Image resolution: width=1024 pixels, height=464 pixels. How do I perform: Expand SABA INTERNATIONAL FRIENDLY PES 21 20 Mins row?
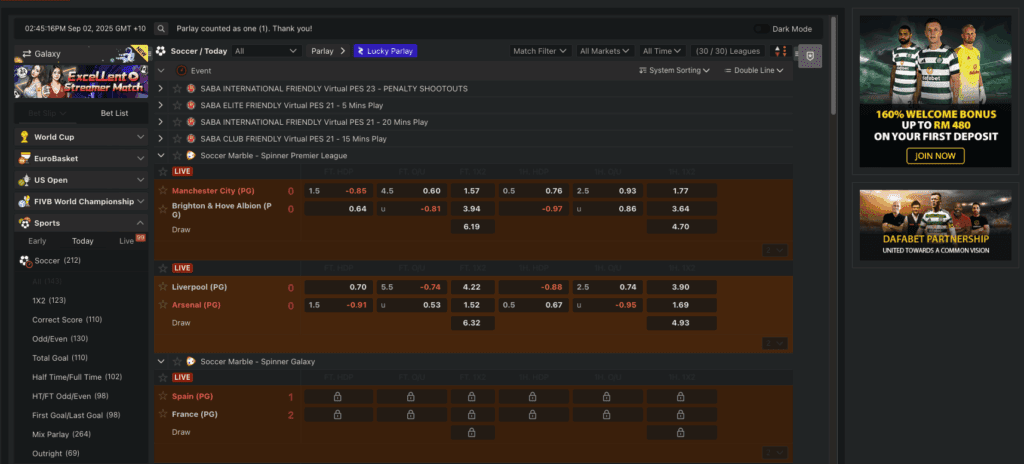[x=161, y=122]
